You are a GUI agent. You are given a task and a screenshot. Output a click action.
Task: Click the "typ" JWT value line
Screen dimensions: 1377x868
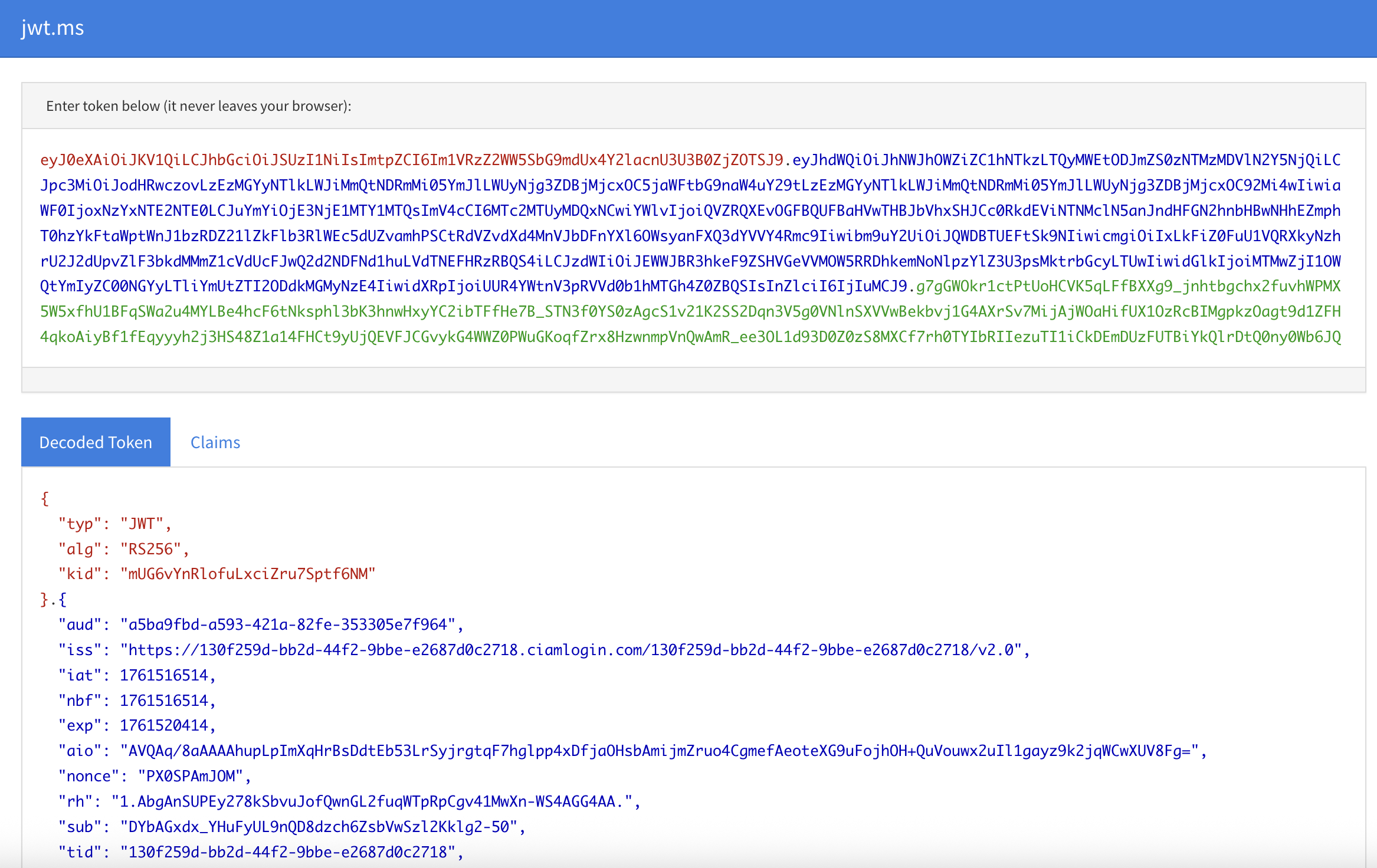142,524
